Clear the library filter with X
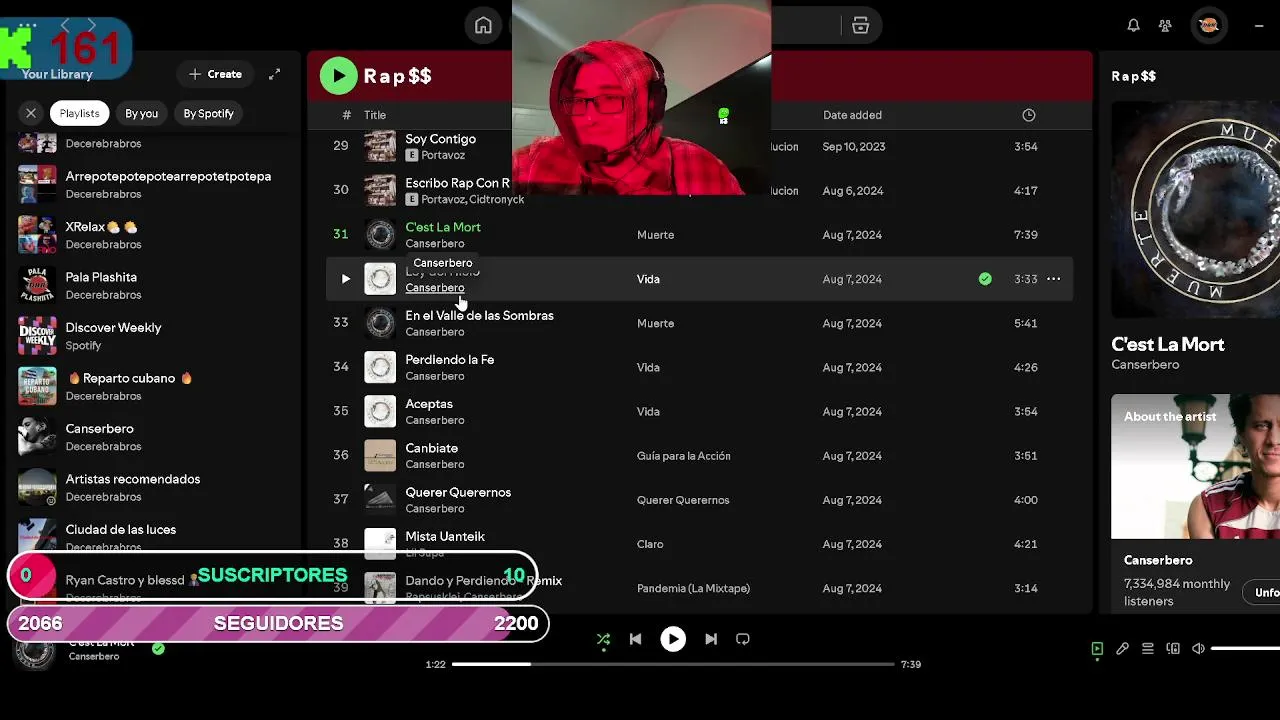The image size is (1280, 720). pyautogui.click(x=31, y=113)
